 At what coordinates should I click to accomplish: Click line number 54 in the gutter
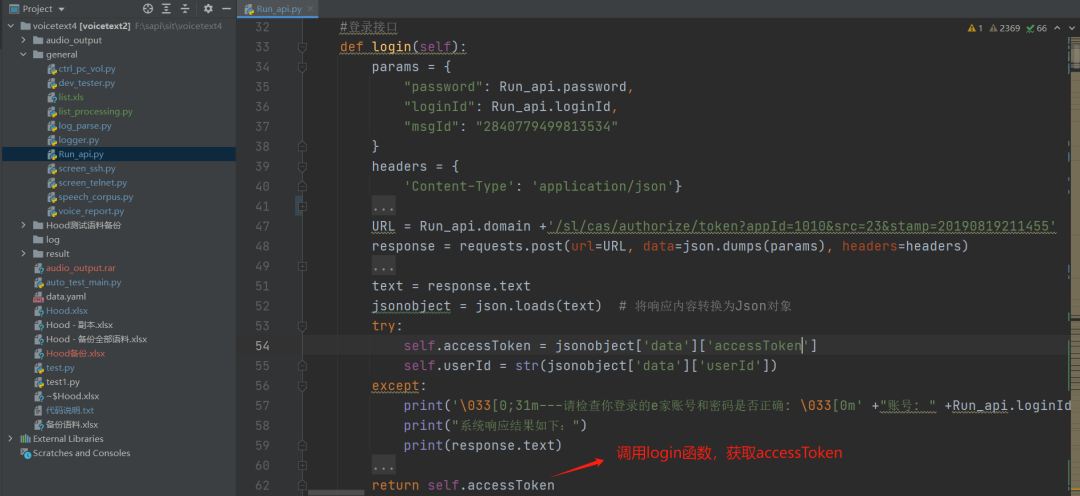[x=262, y=346]
